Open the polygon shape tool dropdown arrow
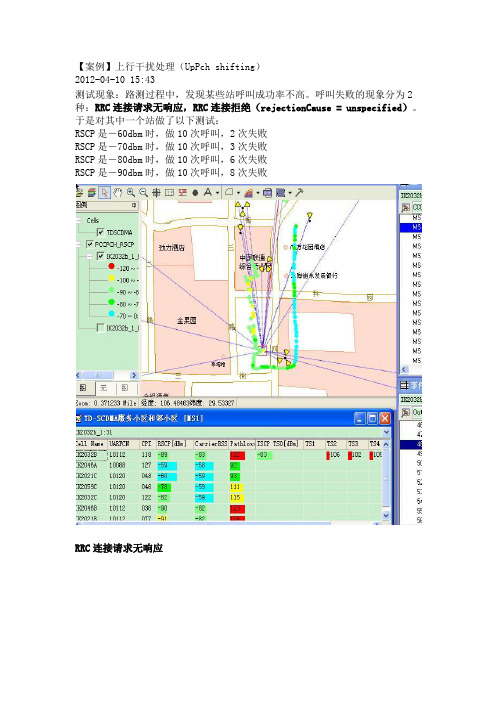The width and height of the screenshot is (496, 702). click(x=238, y=193)
